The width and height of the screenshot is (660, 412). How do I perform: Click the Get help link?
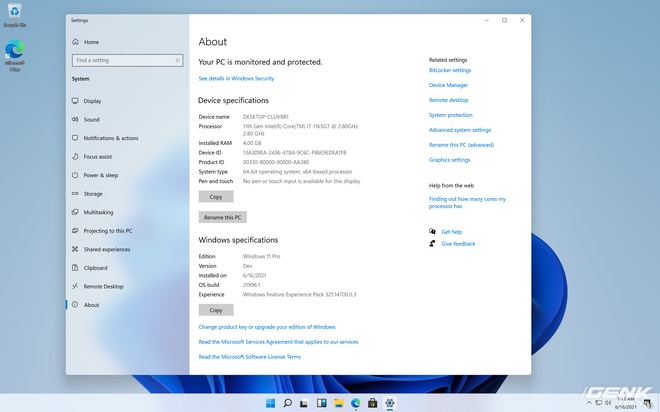click(x=452, y=232)
